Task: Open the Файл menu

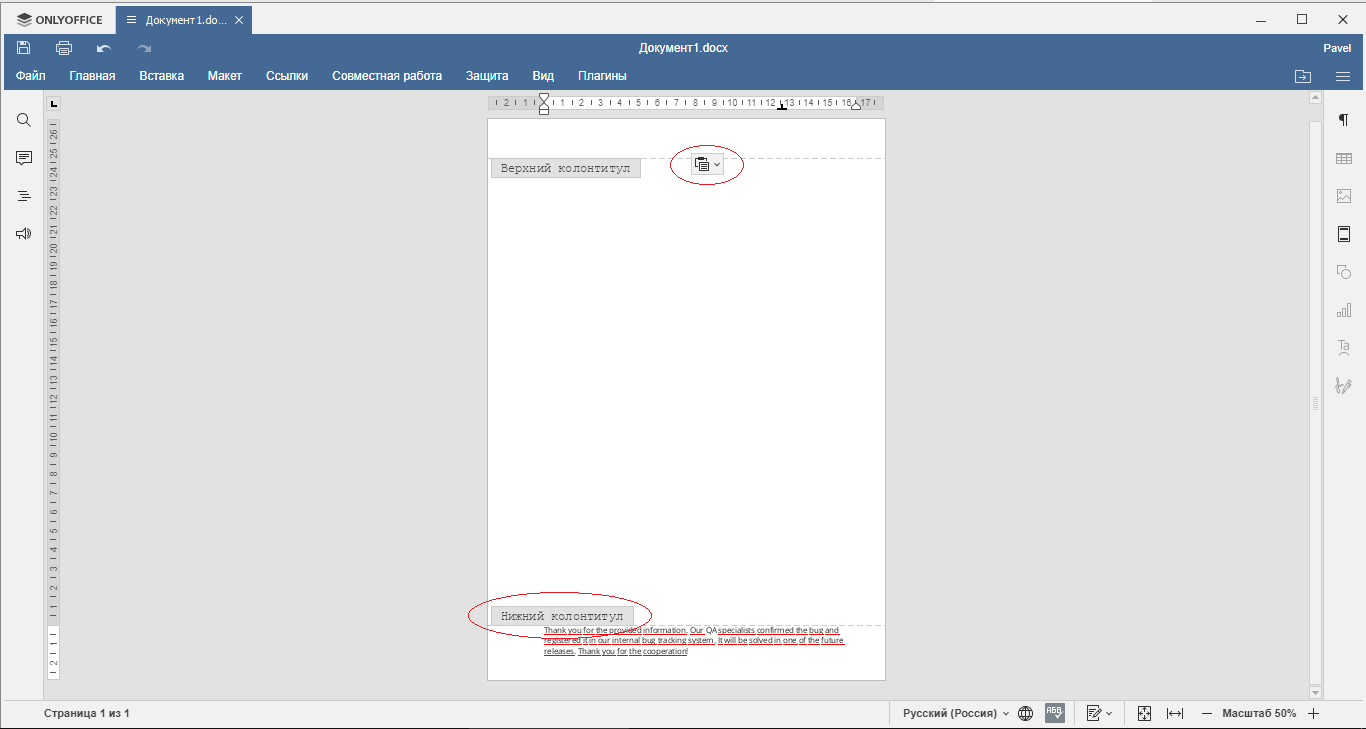Action: click(x=31, y=76)
